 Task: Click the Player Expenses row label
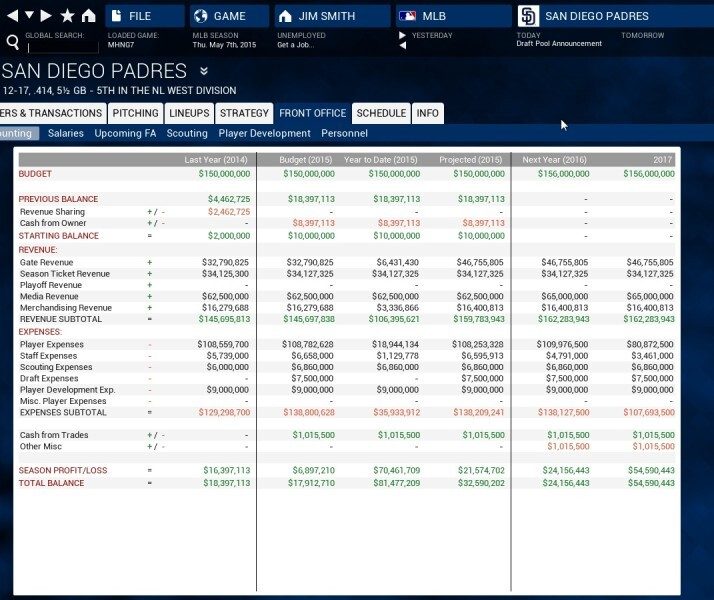pyautogui.click(x=51, y=344)
